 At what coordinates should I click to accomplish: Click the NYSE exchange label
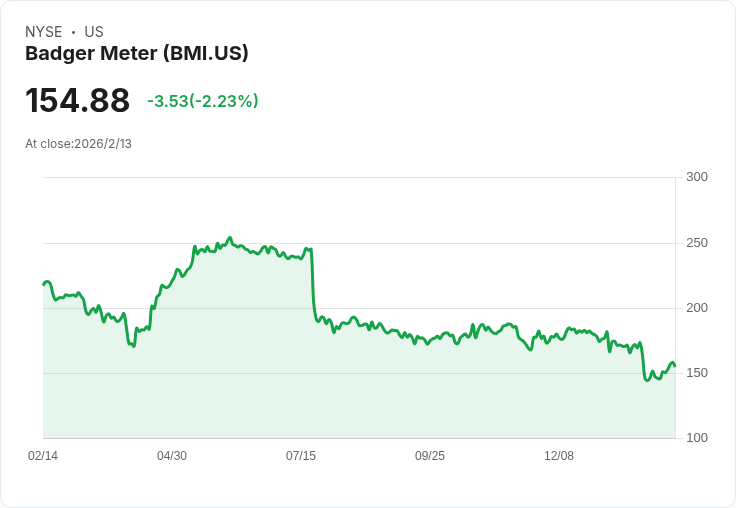(44, 32)
